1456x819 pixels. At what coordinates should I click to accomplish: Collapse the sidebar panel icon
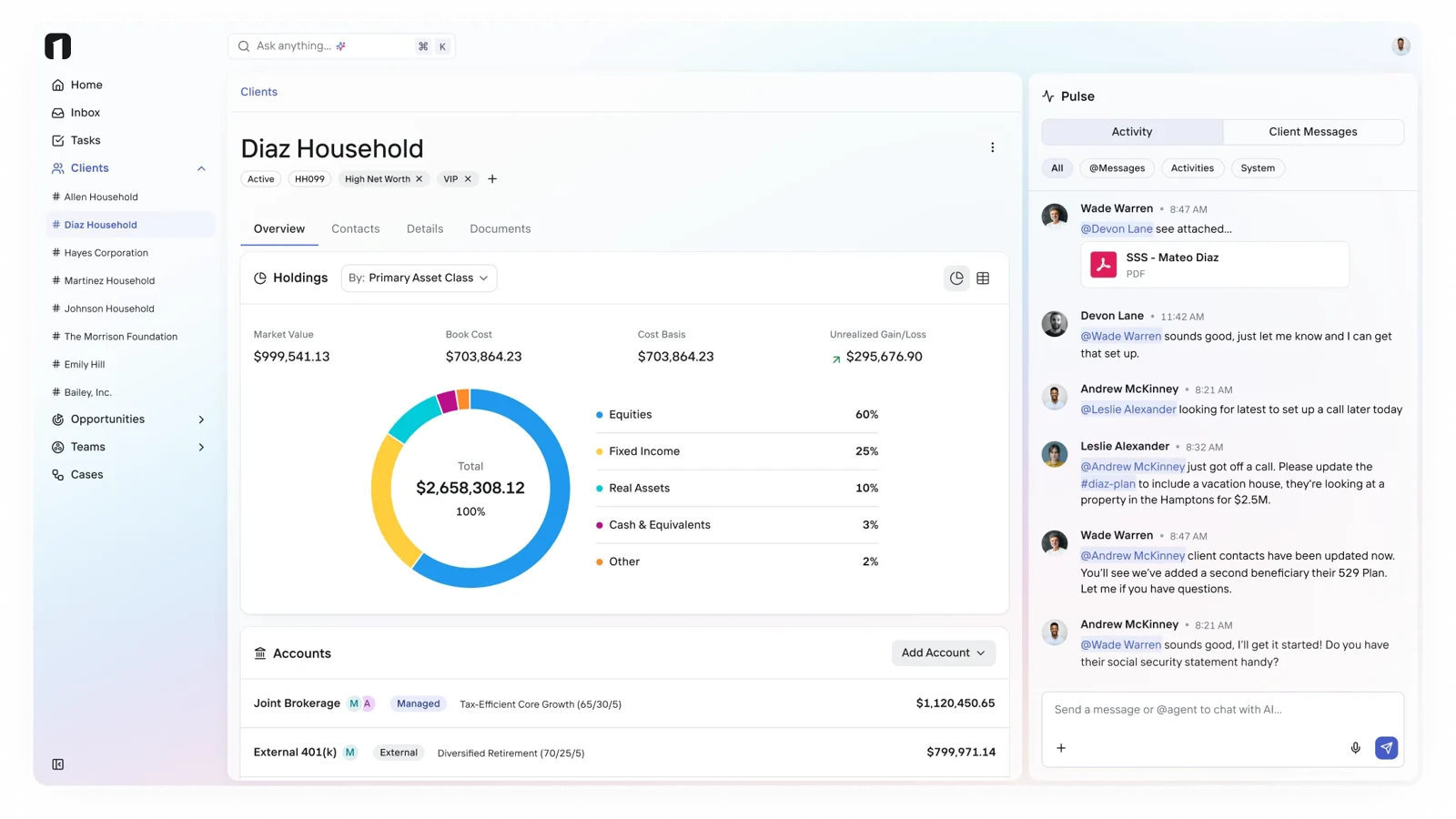tap(57, 764)
